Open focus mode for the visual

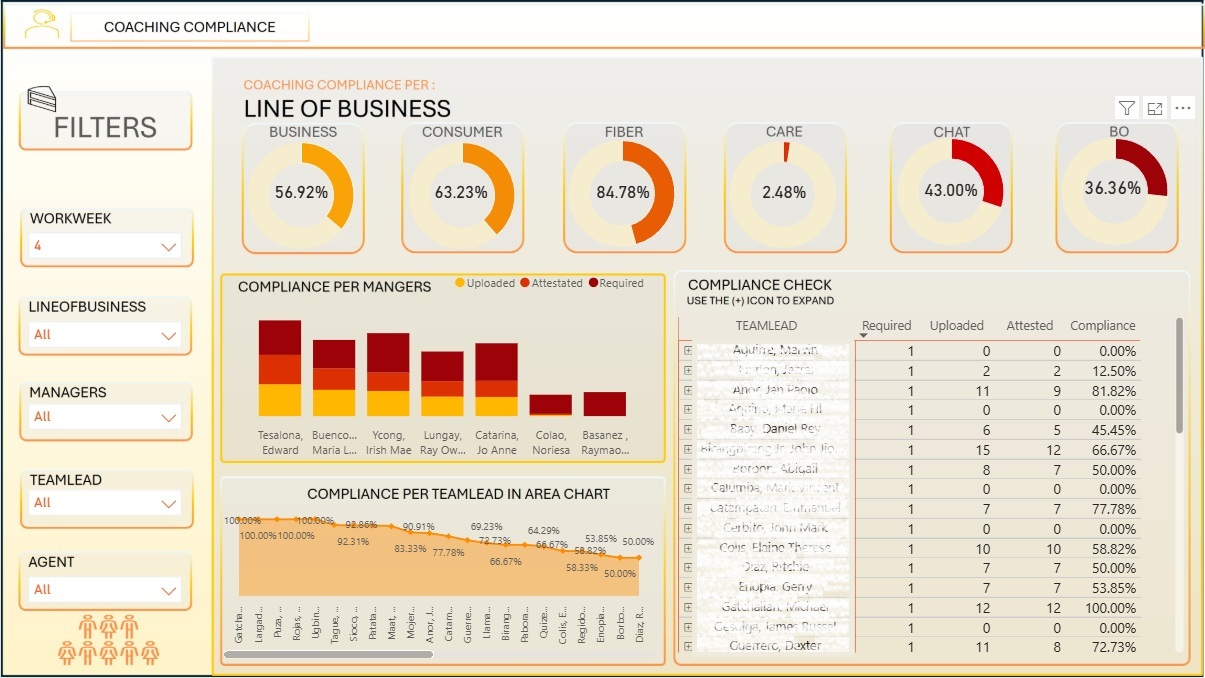coord(1155,108)
